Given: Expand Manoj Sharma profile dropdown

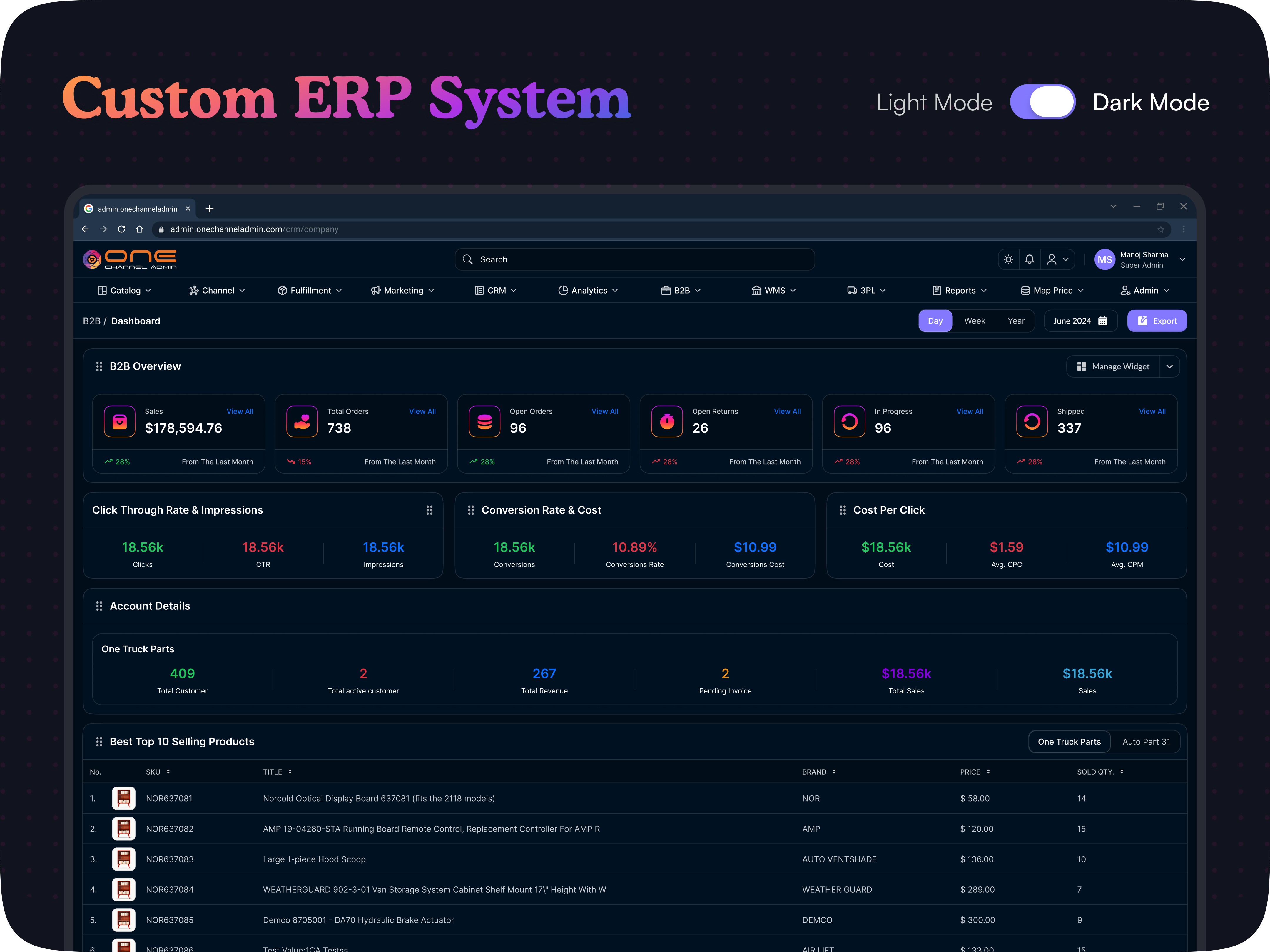Looking at the screenshot, I should 1182,259.
